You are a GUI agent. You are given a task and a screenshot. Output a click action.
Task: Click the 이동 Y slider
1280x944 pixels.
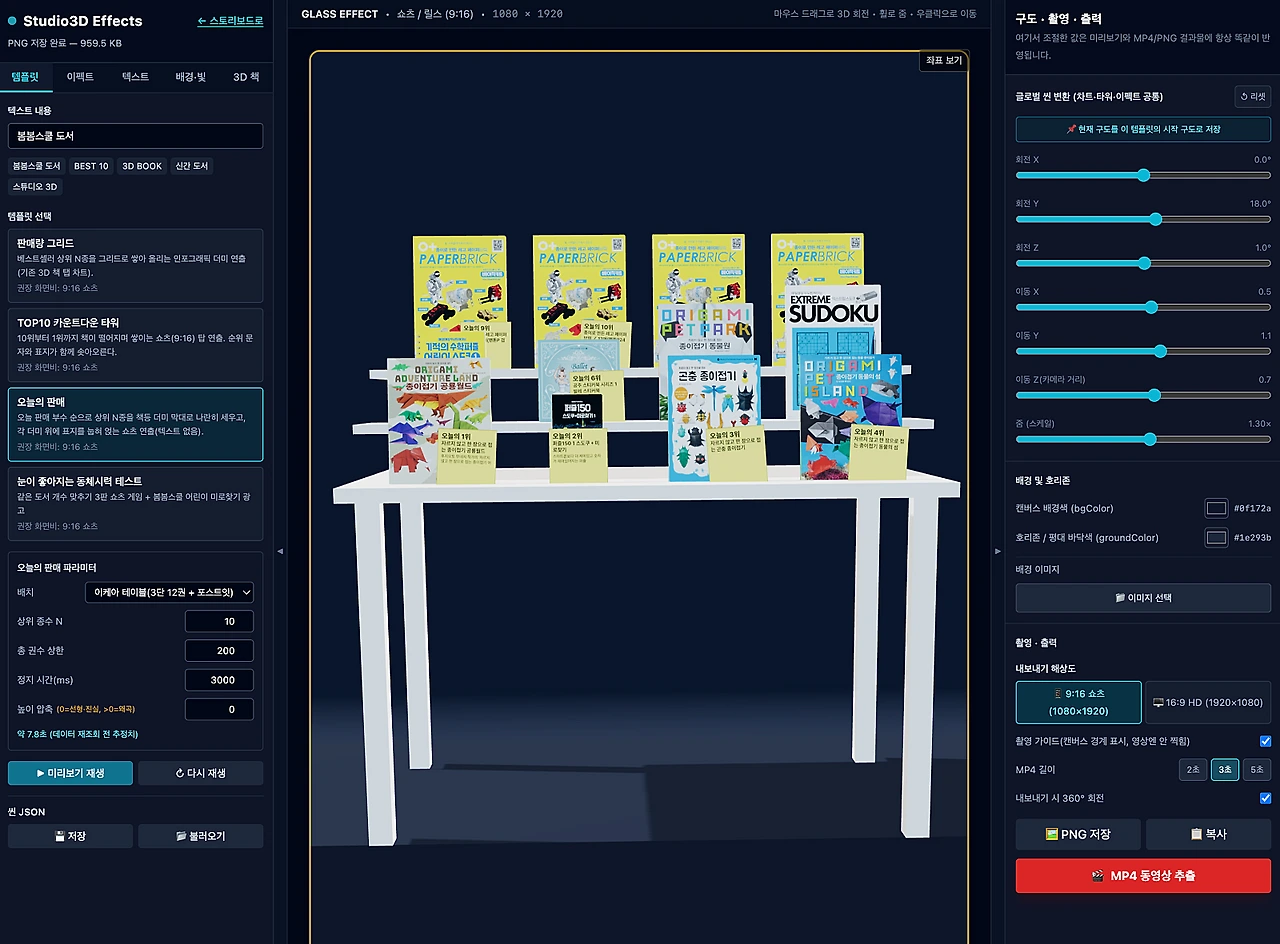tap(1143, 351)
